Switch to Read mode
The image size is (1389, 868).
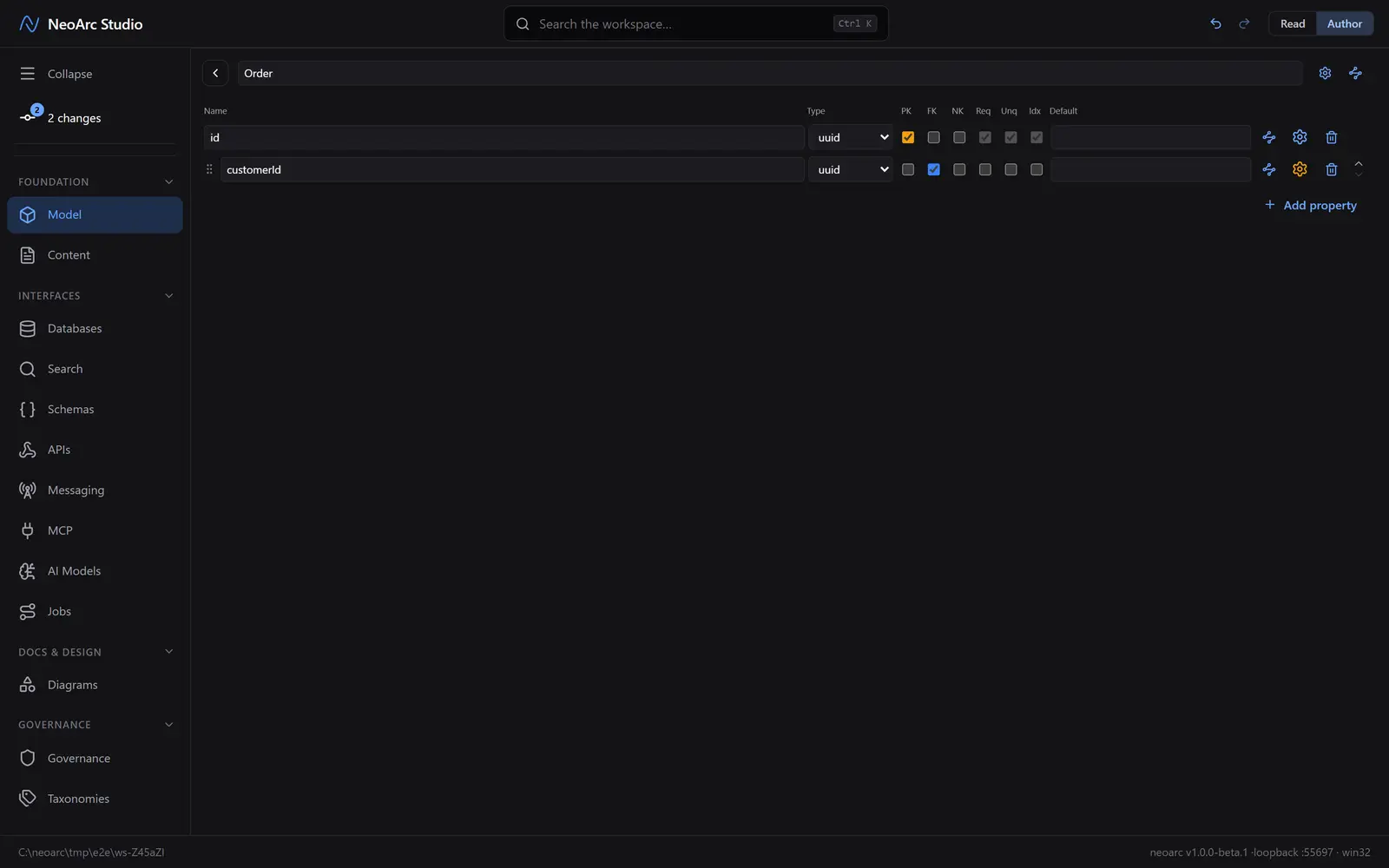coord(1293,23)
